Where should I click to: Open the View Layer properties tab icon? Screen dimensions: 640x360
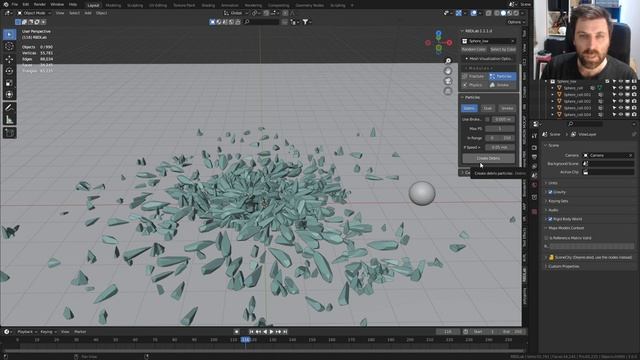[x=535, y=166]
